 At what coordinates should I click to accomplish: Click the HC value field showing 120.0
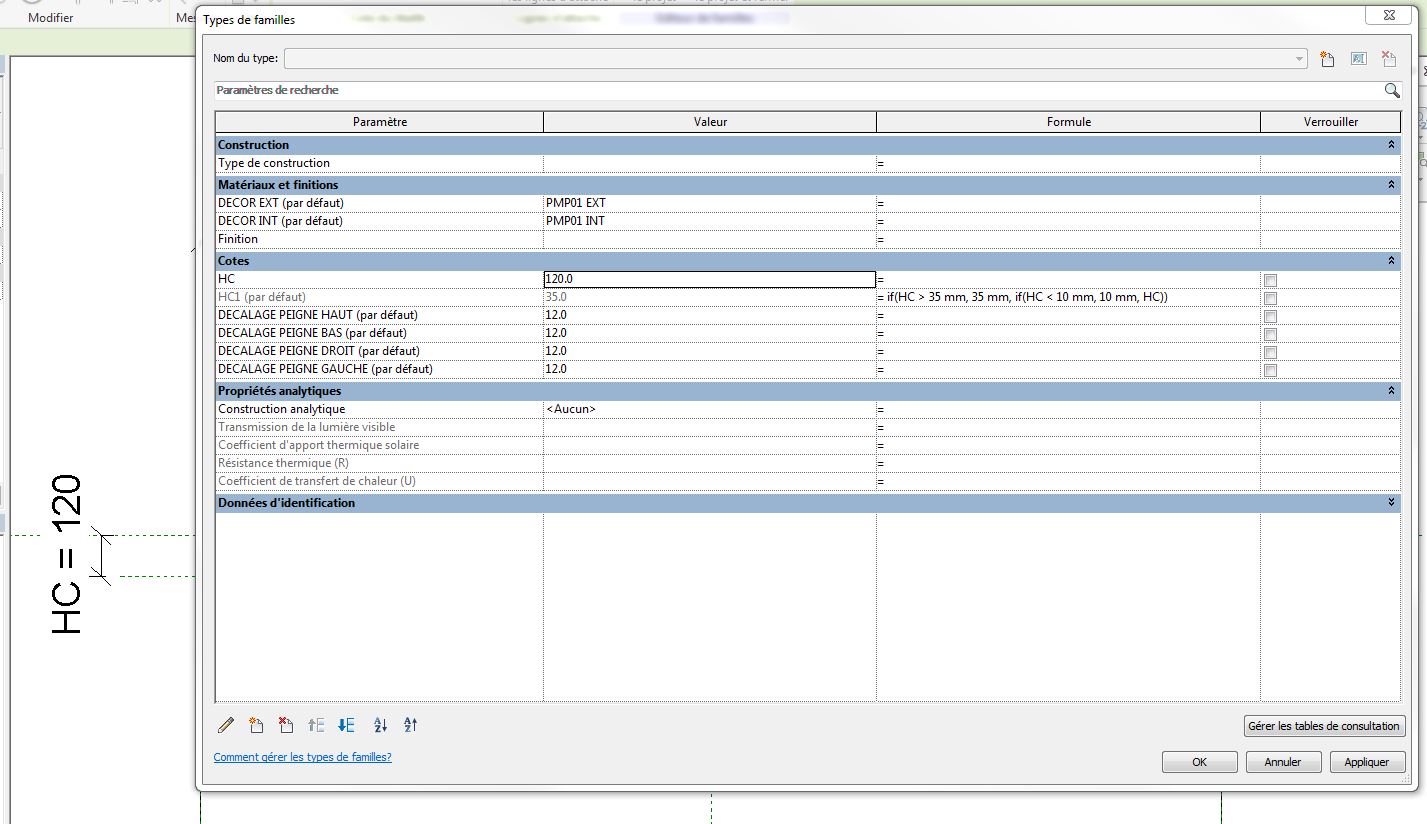[x=709, y=280]
